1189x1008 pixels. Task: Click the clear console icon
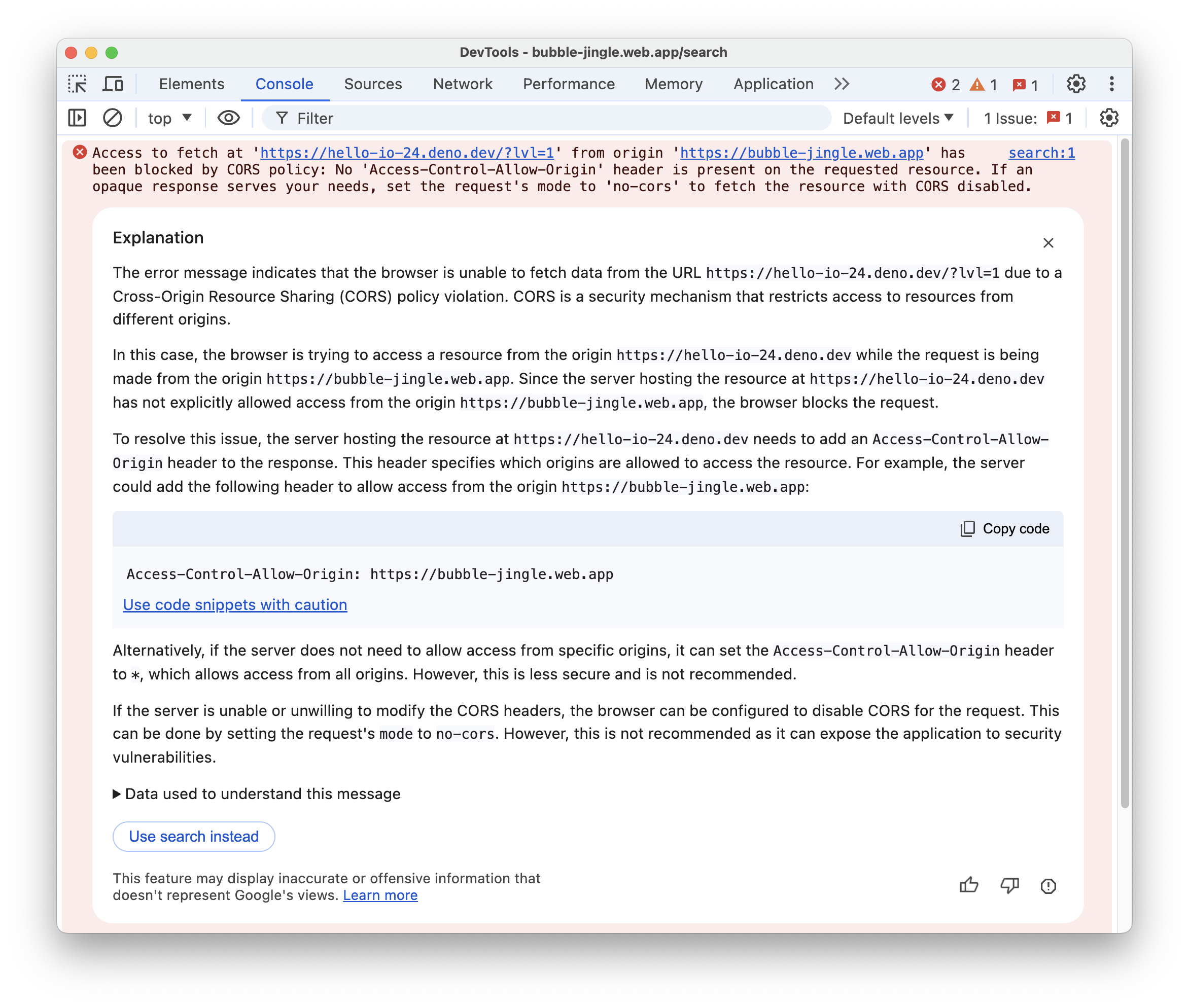(x=112, y=119)
